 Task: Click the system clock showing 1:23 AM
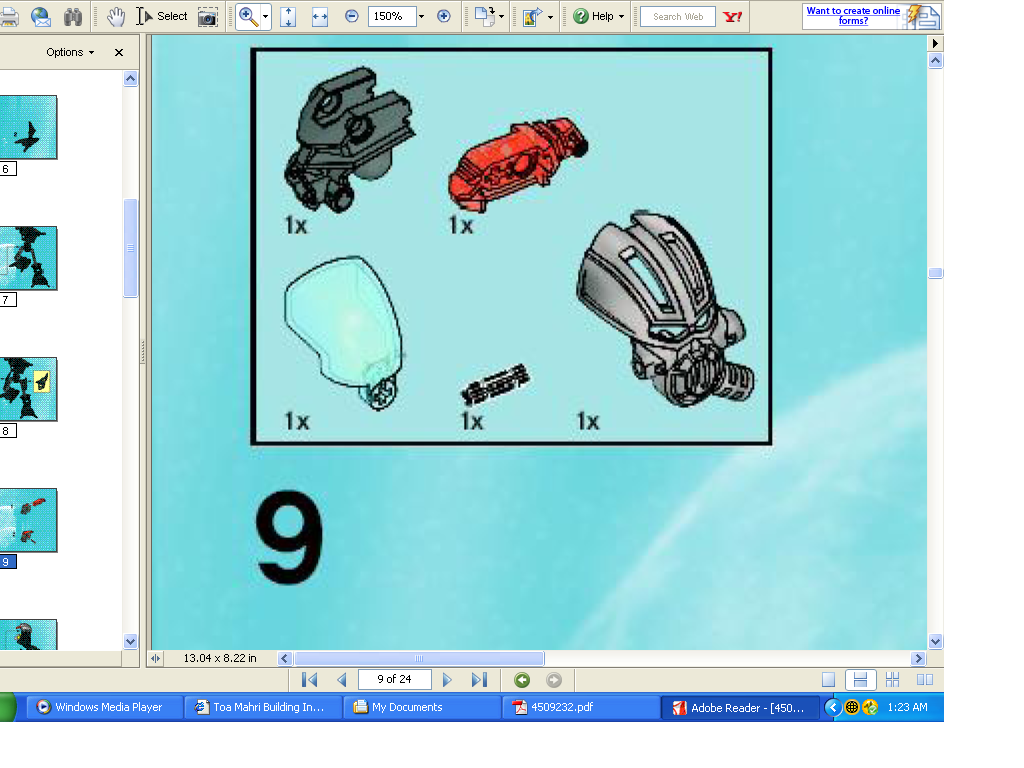907,707
